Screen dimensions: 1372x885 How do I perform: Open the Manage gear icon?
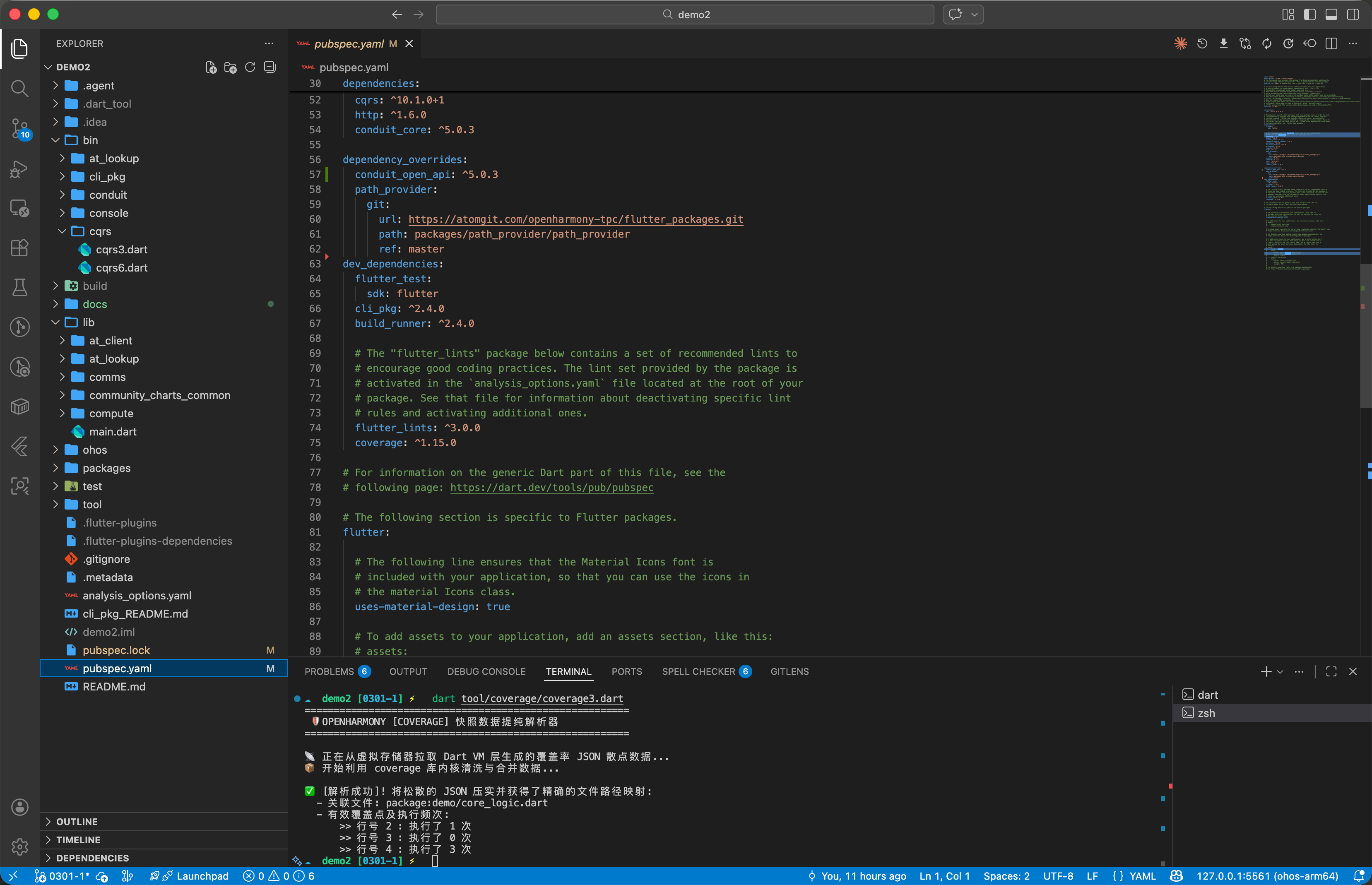click(x=19, y=846)
